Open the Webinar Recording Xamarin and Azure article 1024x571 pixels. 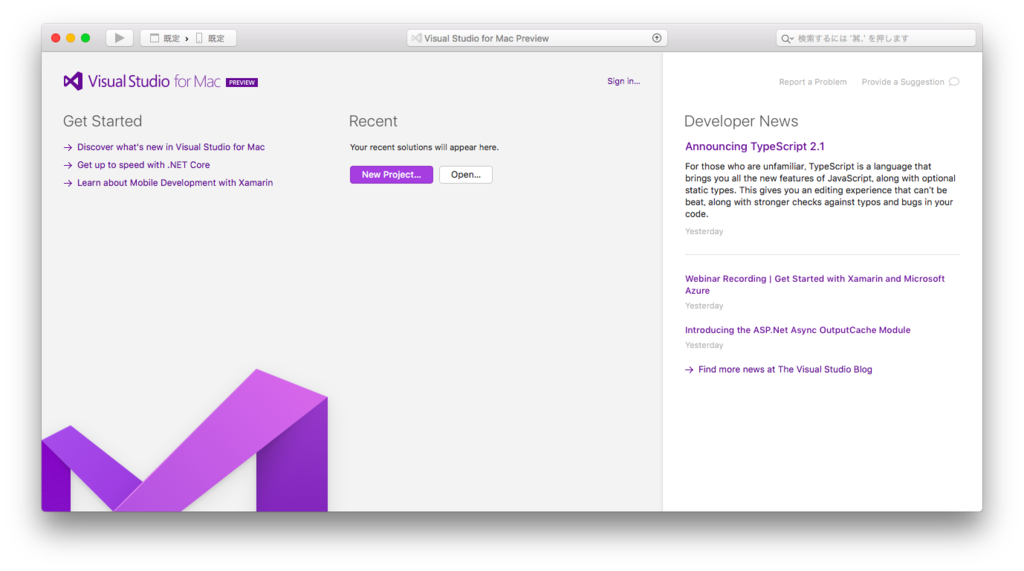click(814, 284)
